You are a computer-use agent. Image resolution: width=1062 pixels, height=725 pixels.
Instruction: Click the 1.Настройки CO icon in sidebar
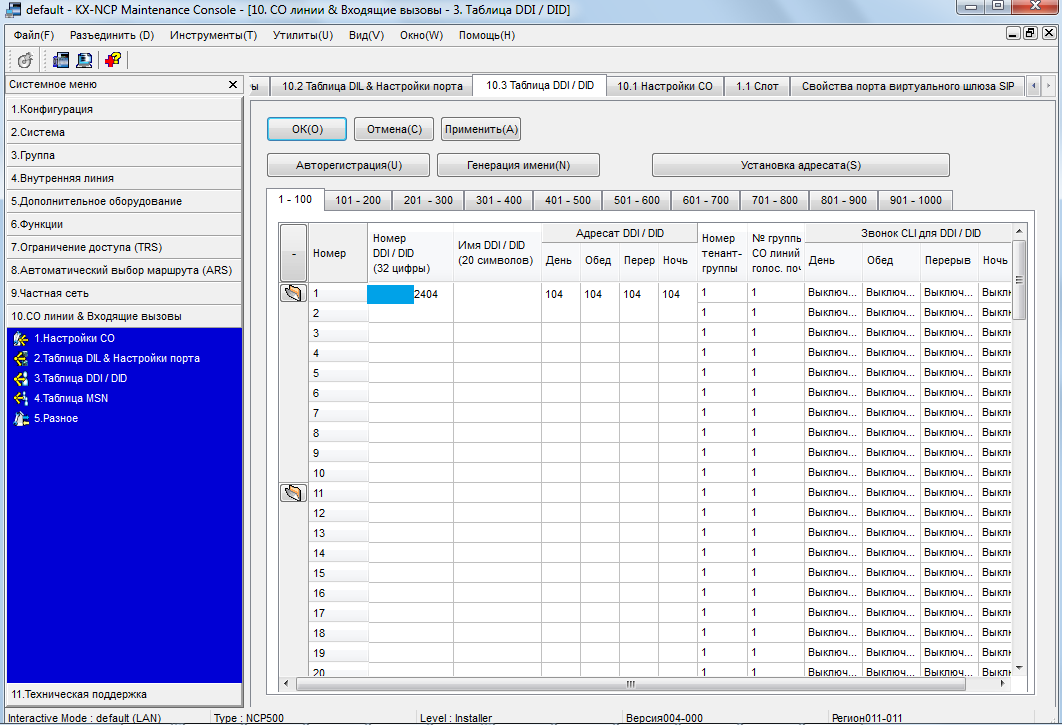click(x=20, y=339)
